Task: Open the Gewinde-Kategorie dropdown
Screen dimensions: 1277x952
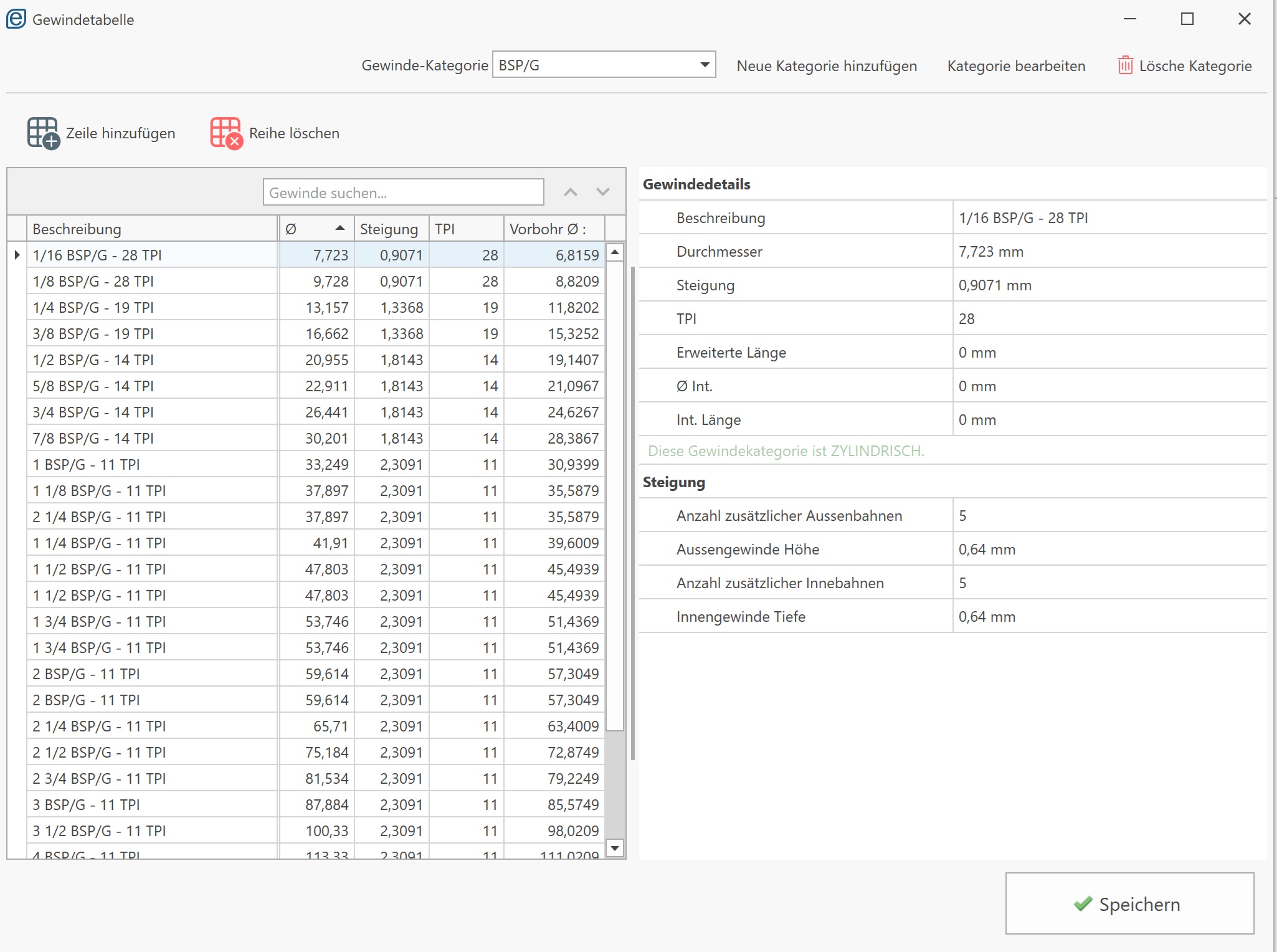Action: click(x=705, y=65)
